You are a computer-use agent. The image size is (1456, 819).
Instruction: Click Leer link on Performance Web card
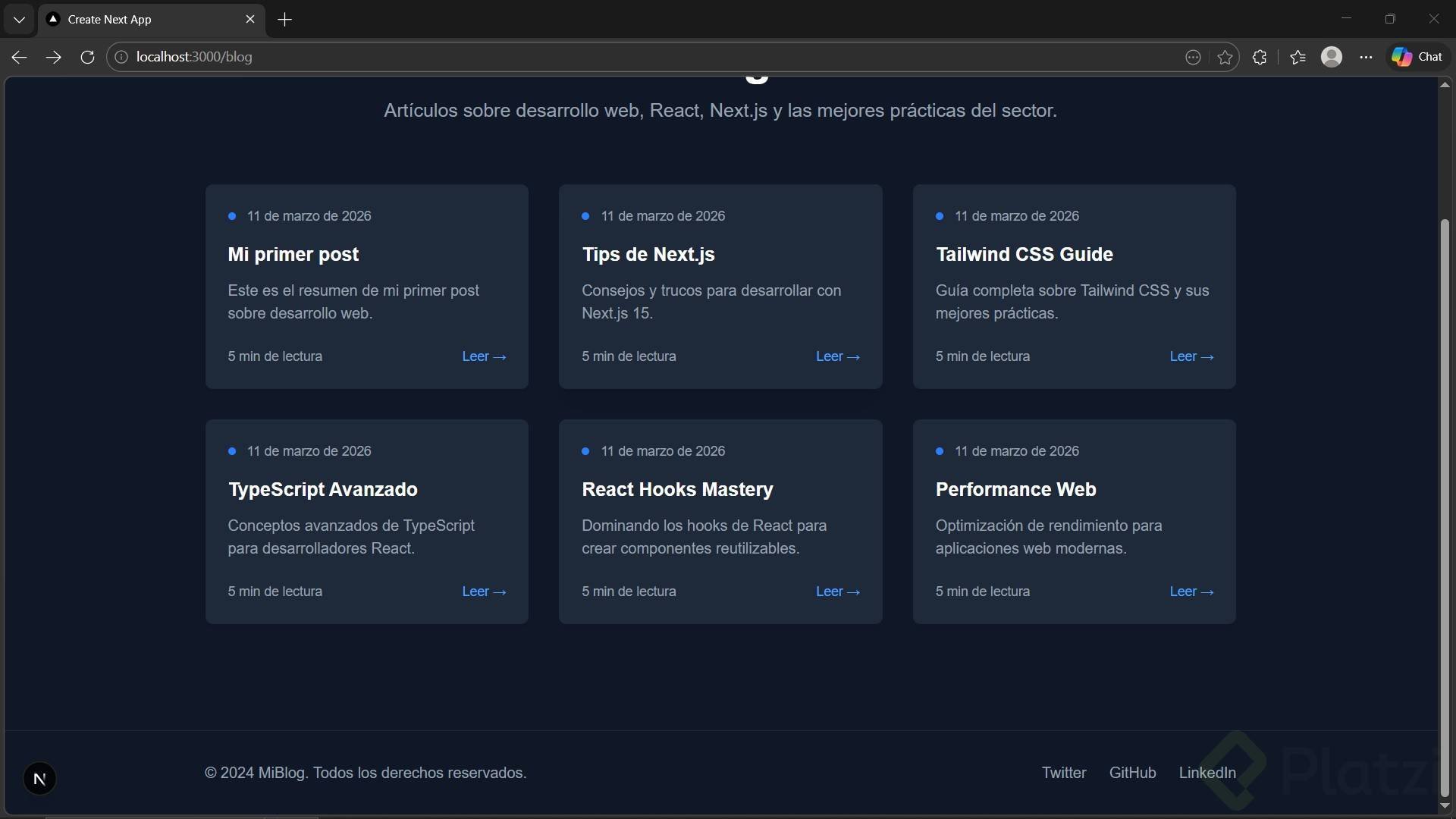pyautogui.click(x=1191, y=591)
